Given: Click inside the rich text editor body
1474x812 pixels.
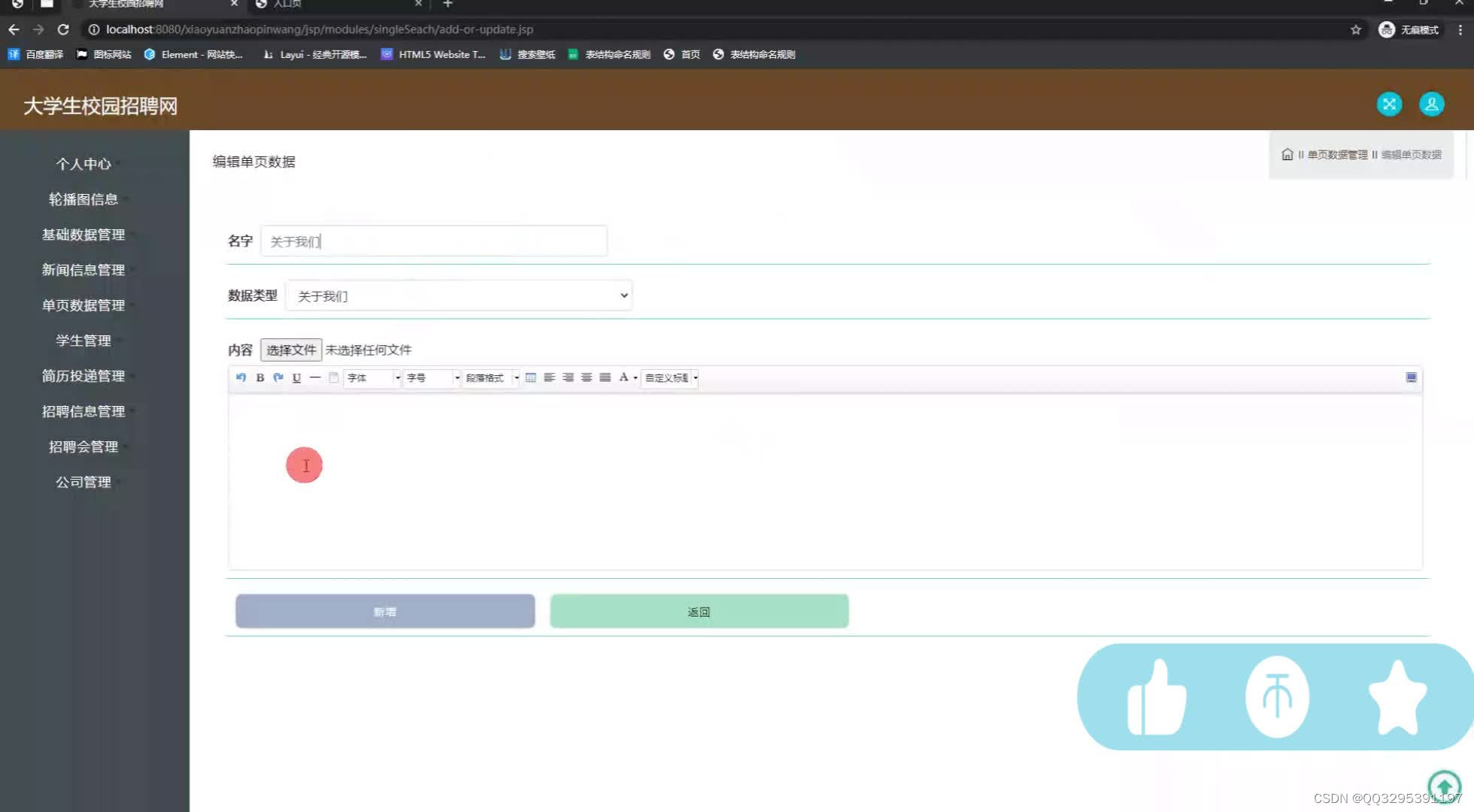Looking at the screenshot, I should pyautogui.click(x=825, y=481).
